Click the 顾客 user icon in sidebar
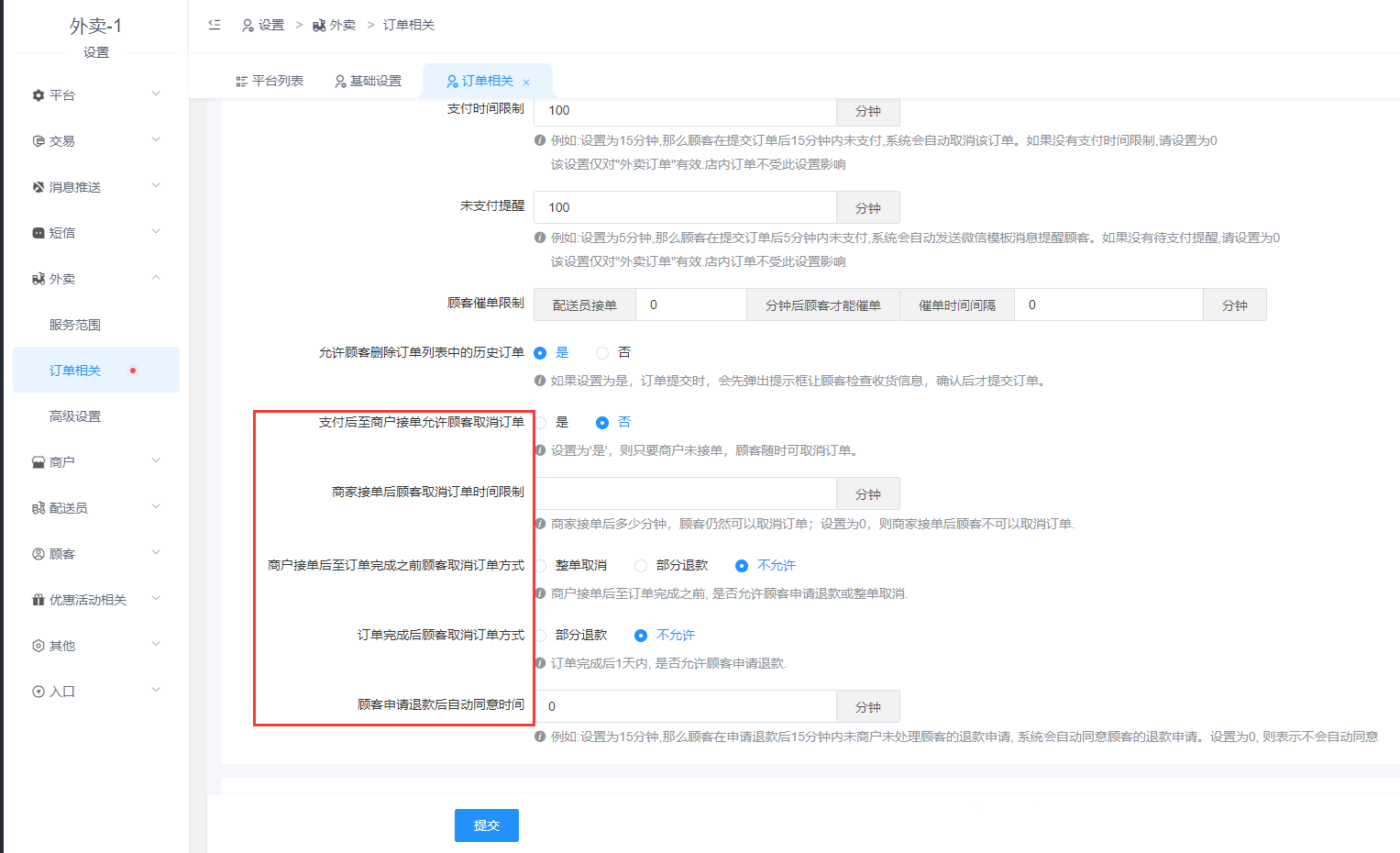This screenshot has height=853, width=1400. 39,554
